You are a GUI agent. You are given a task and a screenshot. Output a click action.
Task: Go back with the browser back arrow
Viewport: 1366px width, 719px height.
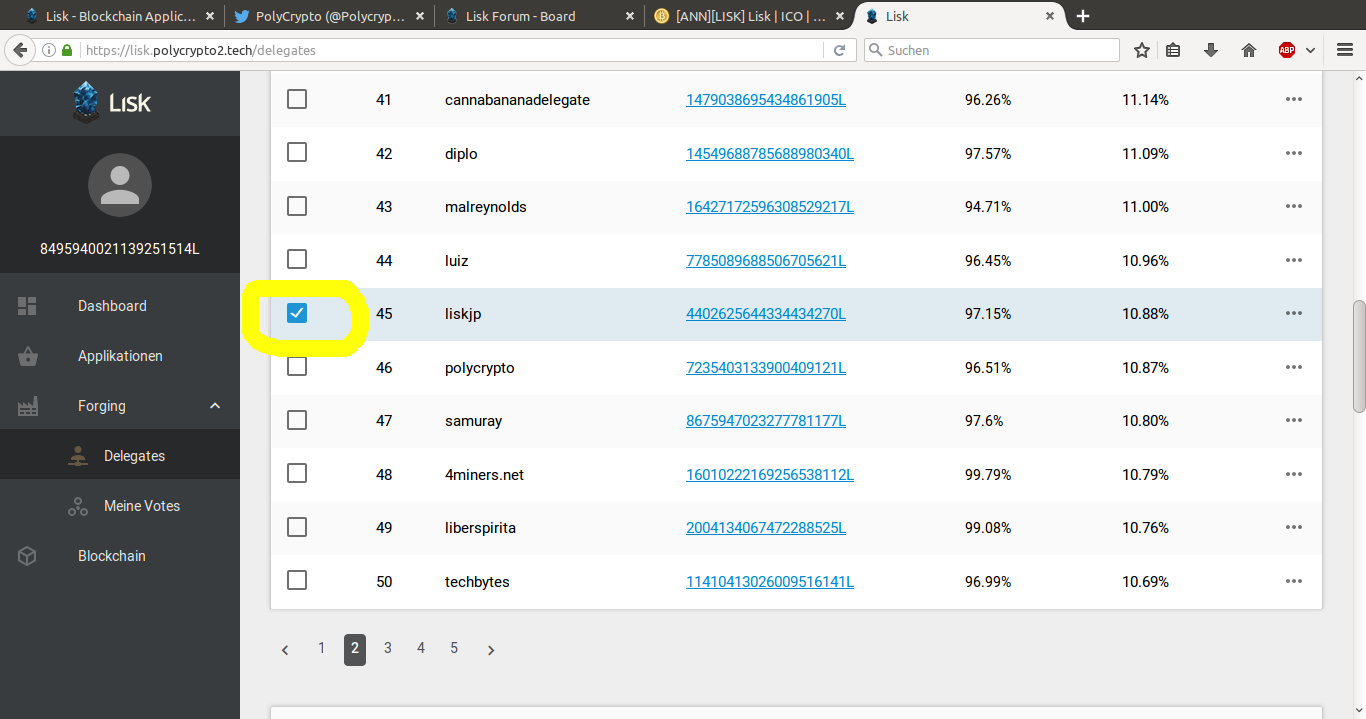coord(19,50)
